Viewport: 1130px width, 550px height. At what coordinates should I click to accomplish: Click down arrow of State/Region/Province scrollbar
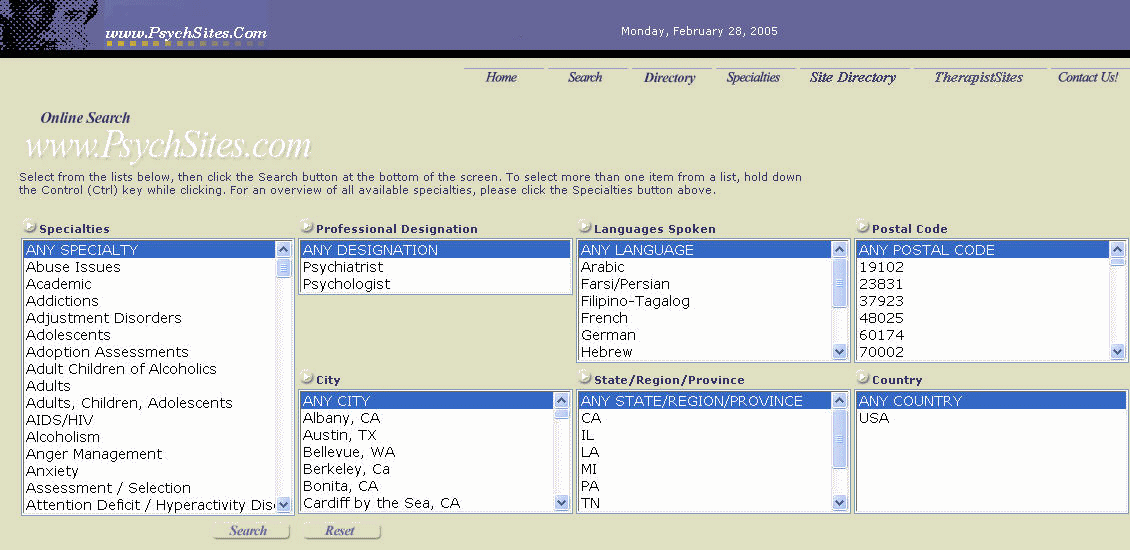point(840,503)
